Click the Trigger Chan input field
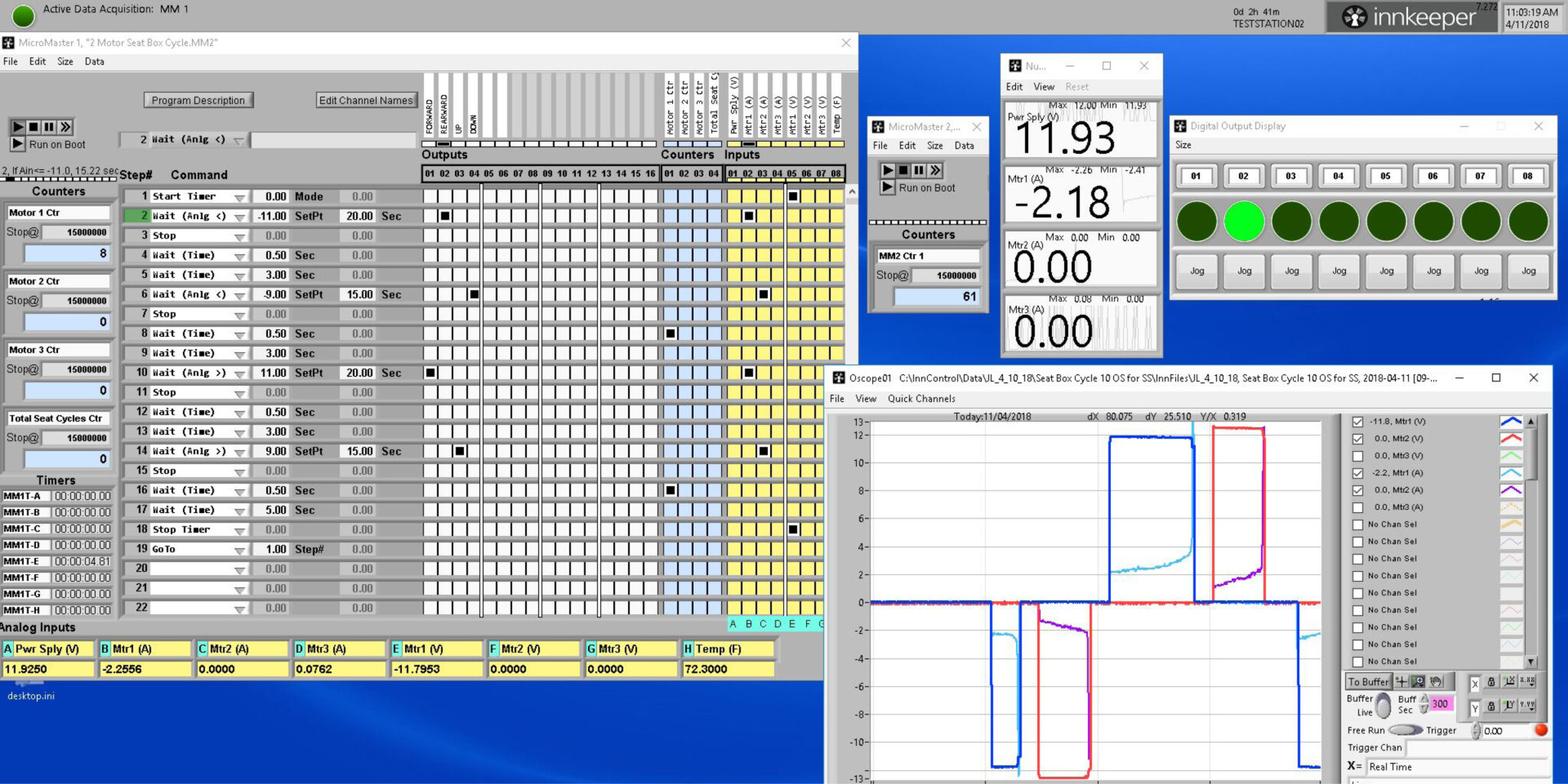The width and height of the screenshot is (1568, 784). pyautogui.click(x=1476, y=748)
